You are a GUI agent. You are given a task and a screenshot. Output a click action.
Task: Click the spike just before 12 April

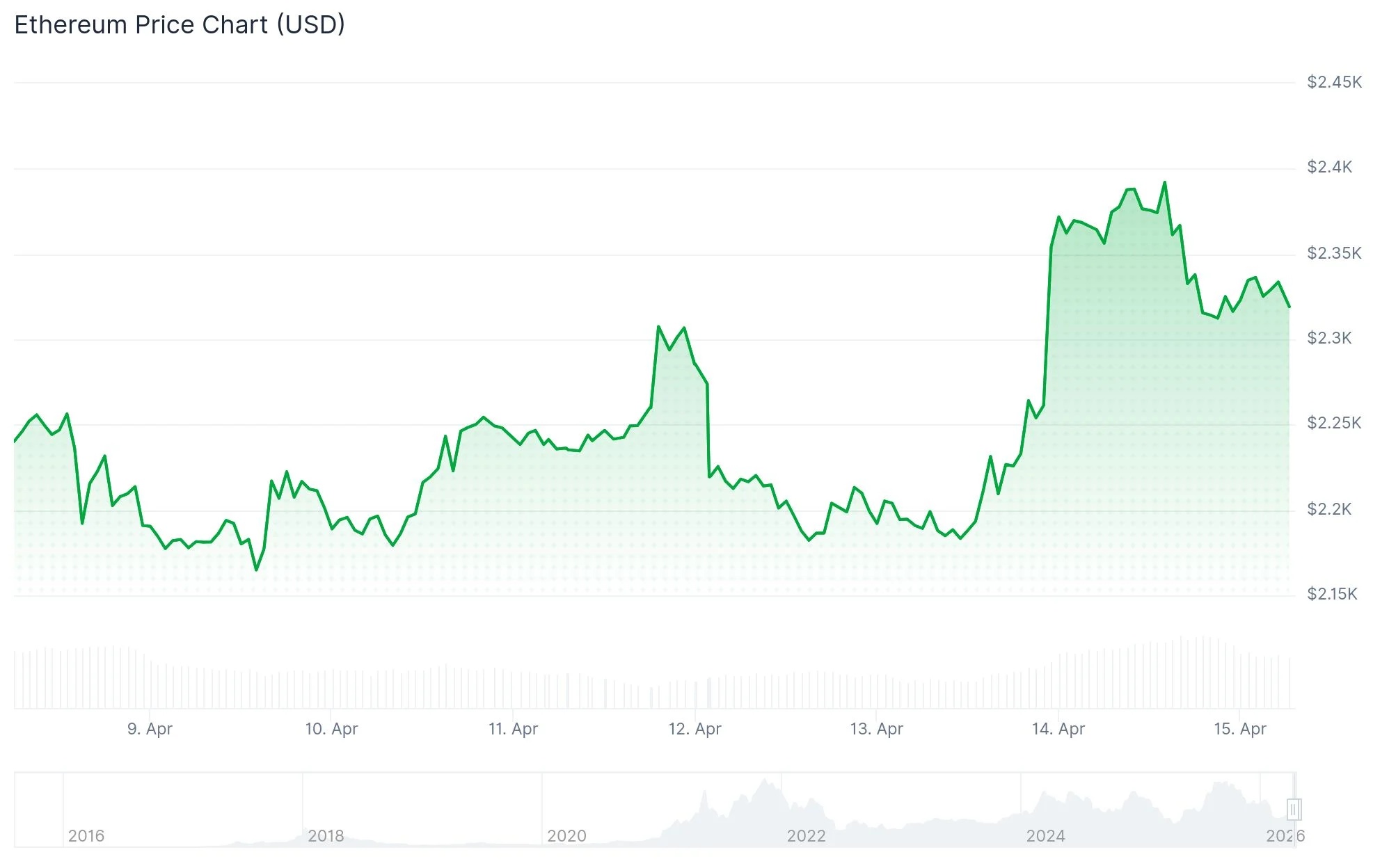[659, 325]
